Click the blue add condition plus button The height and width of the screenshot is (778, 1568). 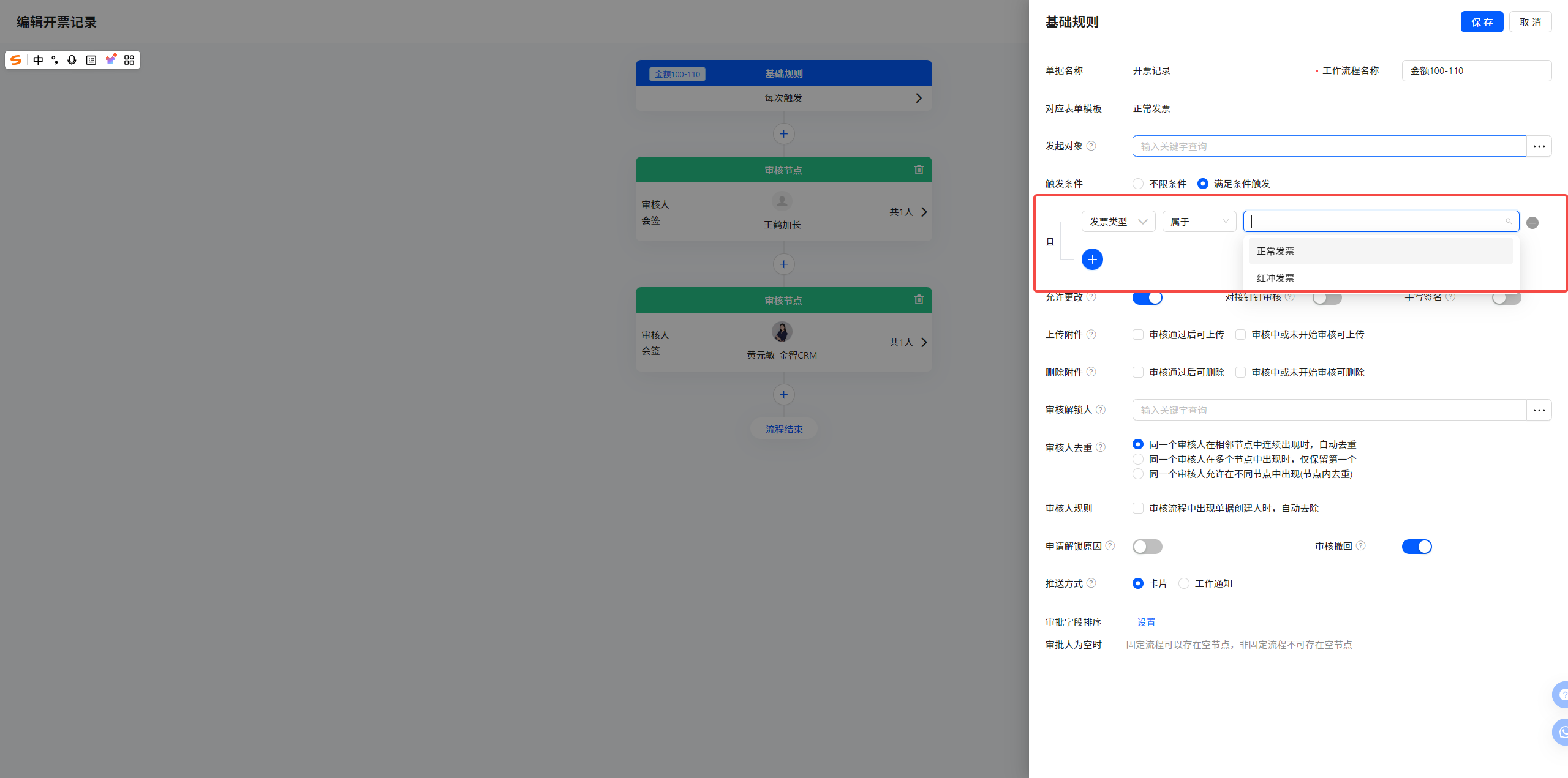tap(1092, 260)
